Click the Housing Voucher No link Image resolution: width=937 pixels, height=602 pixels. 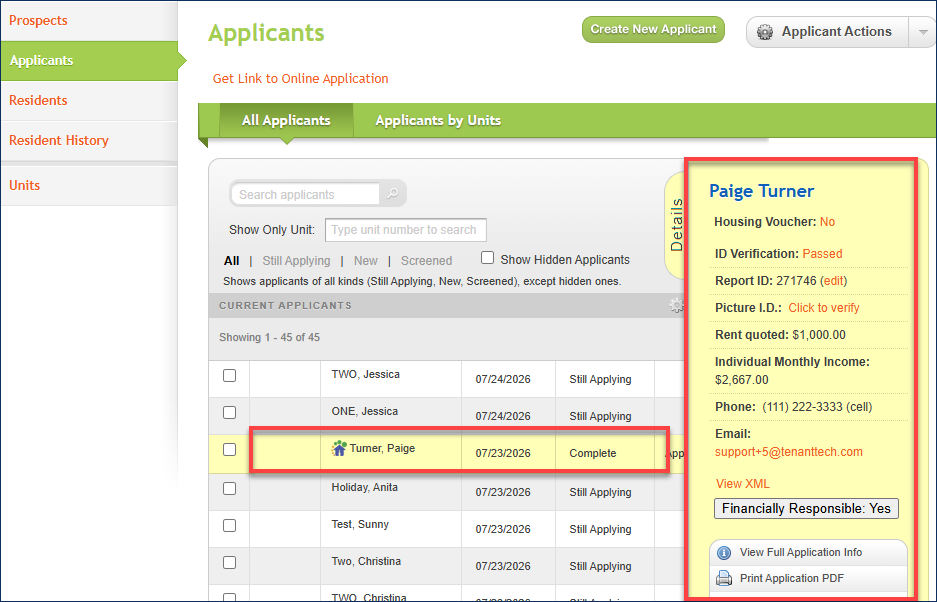pos(827,222)
